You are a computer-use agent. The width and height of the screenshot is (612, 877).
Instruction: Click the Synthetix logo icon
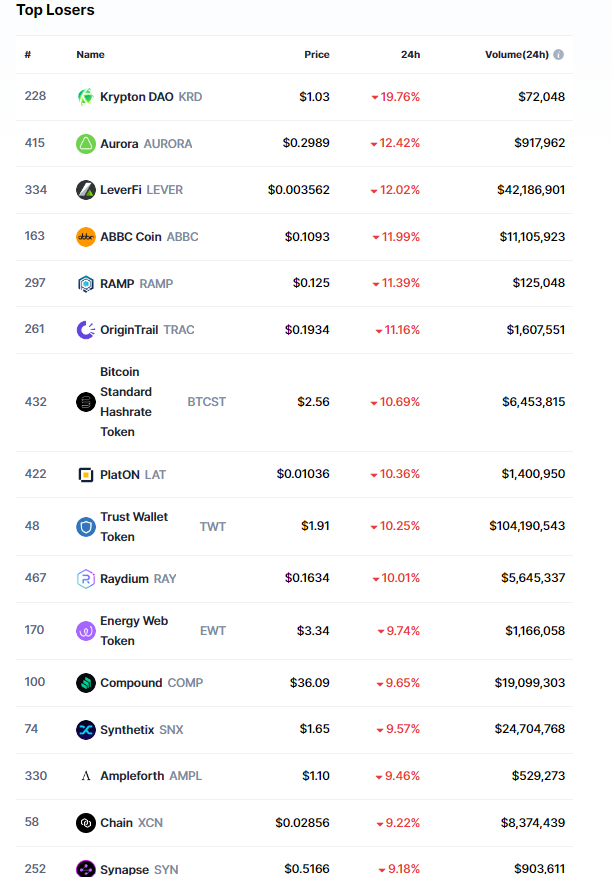point(86,730)
